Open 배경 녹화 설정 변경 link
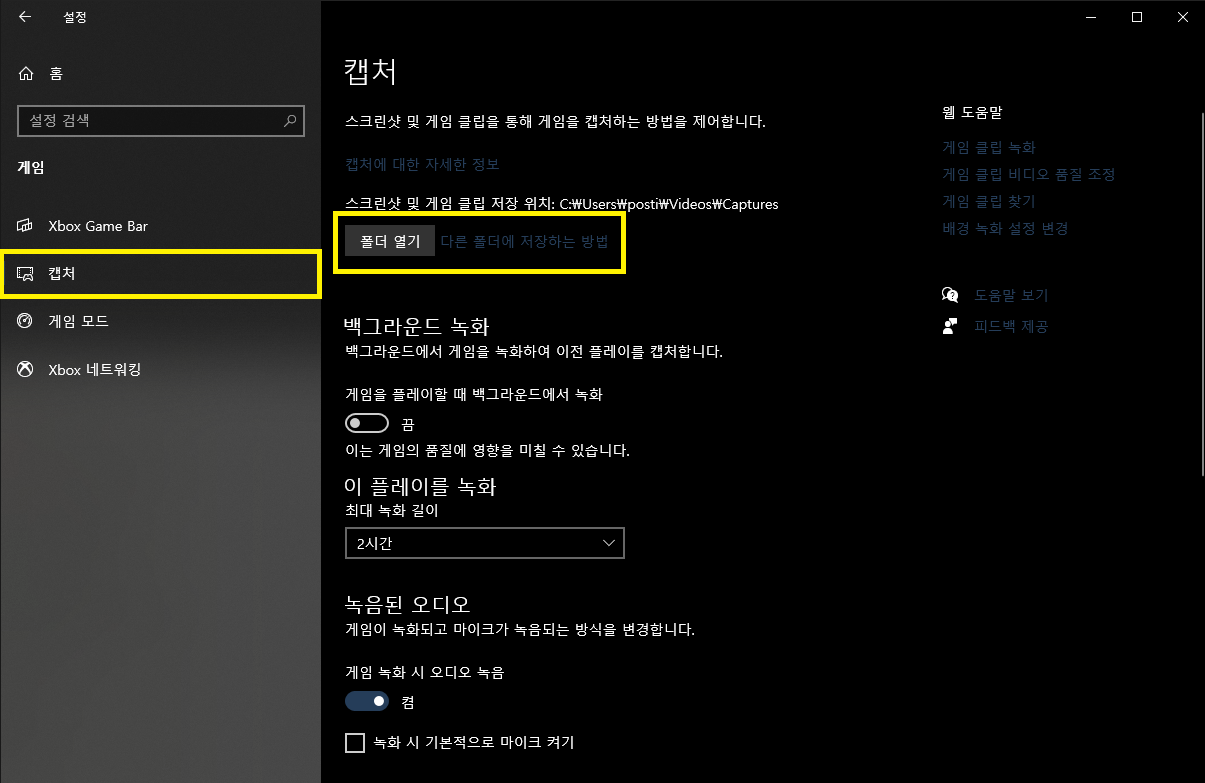 tap(1004, 228)
